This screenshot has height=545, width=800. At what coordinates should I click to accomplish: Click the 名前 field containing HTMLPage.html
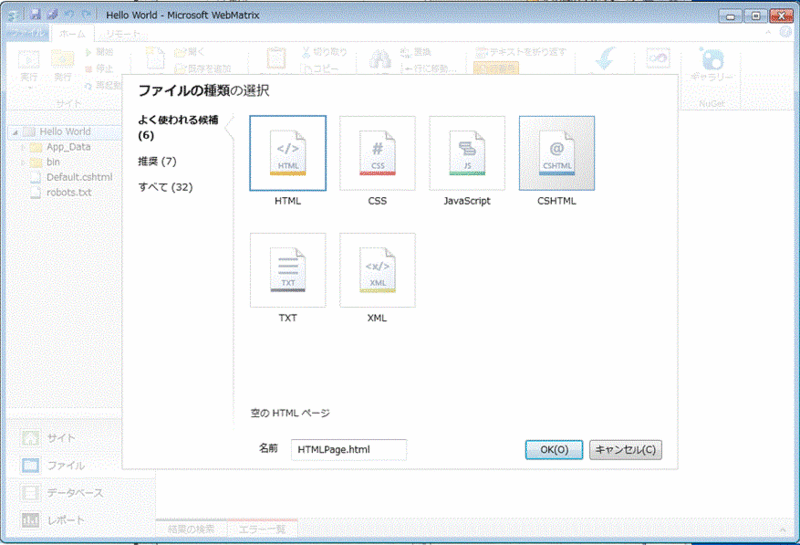(349, 450)
